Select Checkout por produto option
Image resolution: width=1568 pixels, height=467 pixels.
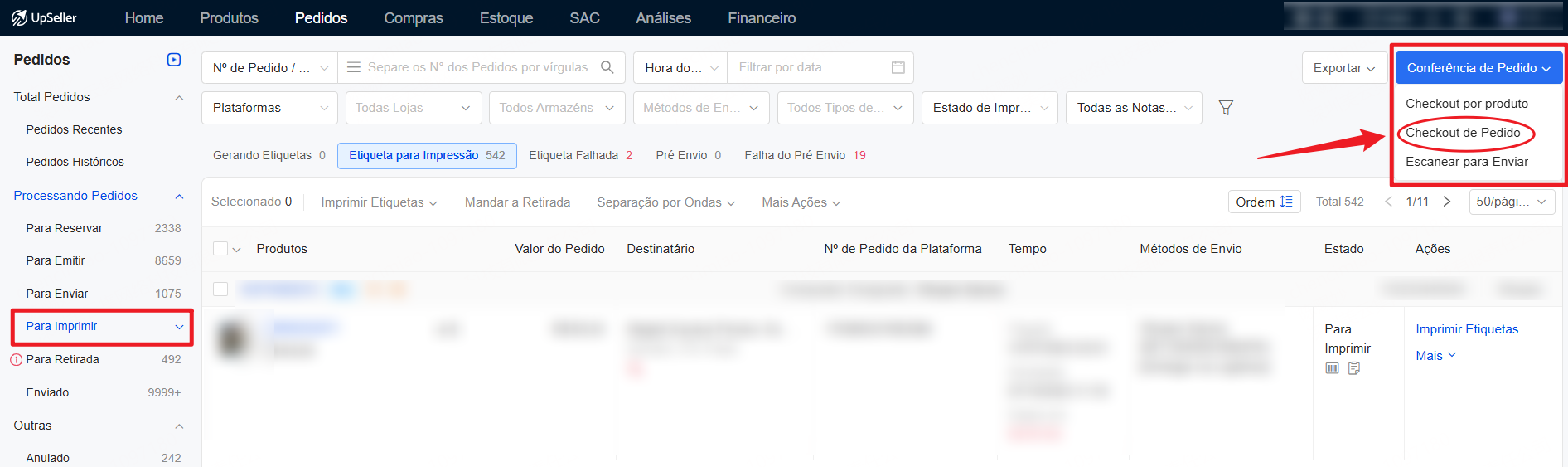coord(1467,104)
